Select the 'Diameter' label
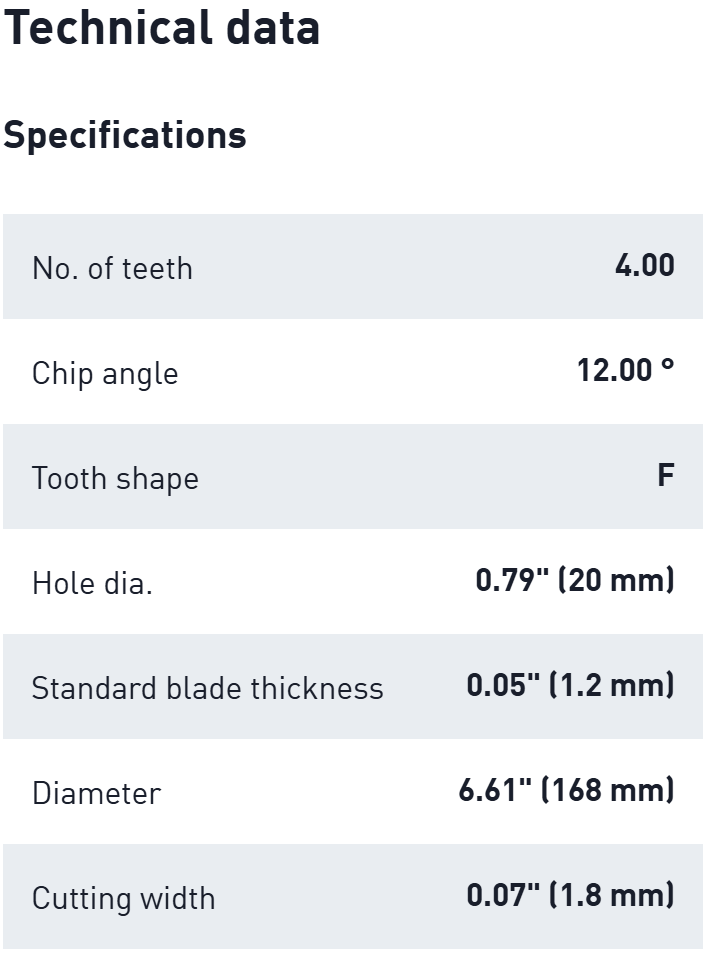 [96, 793]
